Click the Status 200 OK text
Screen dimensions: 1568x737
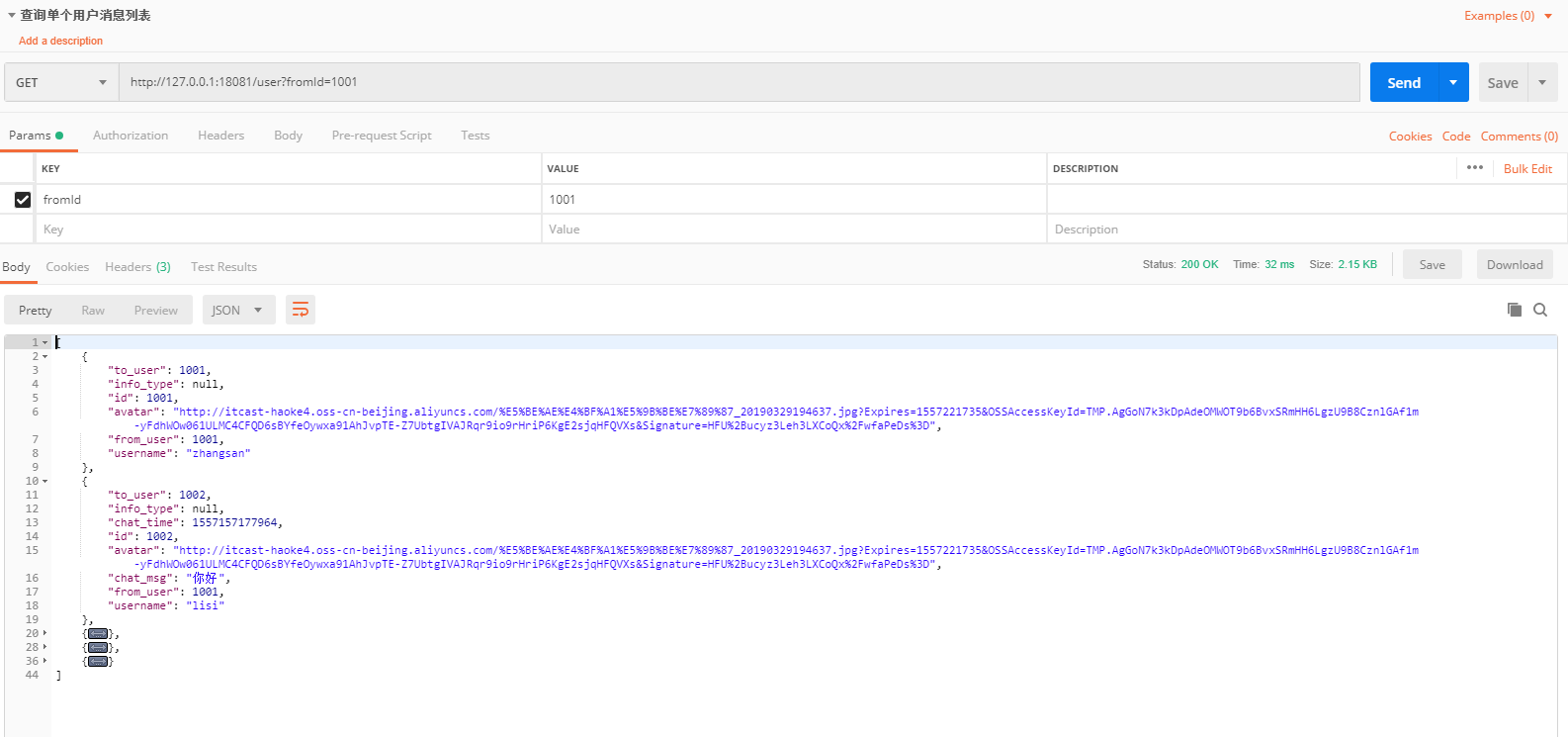[x=1180, y=264]
